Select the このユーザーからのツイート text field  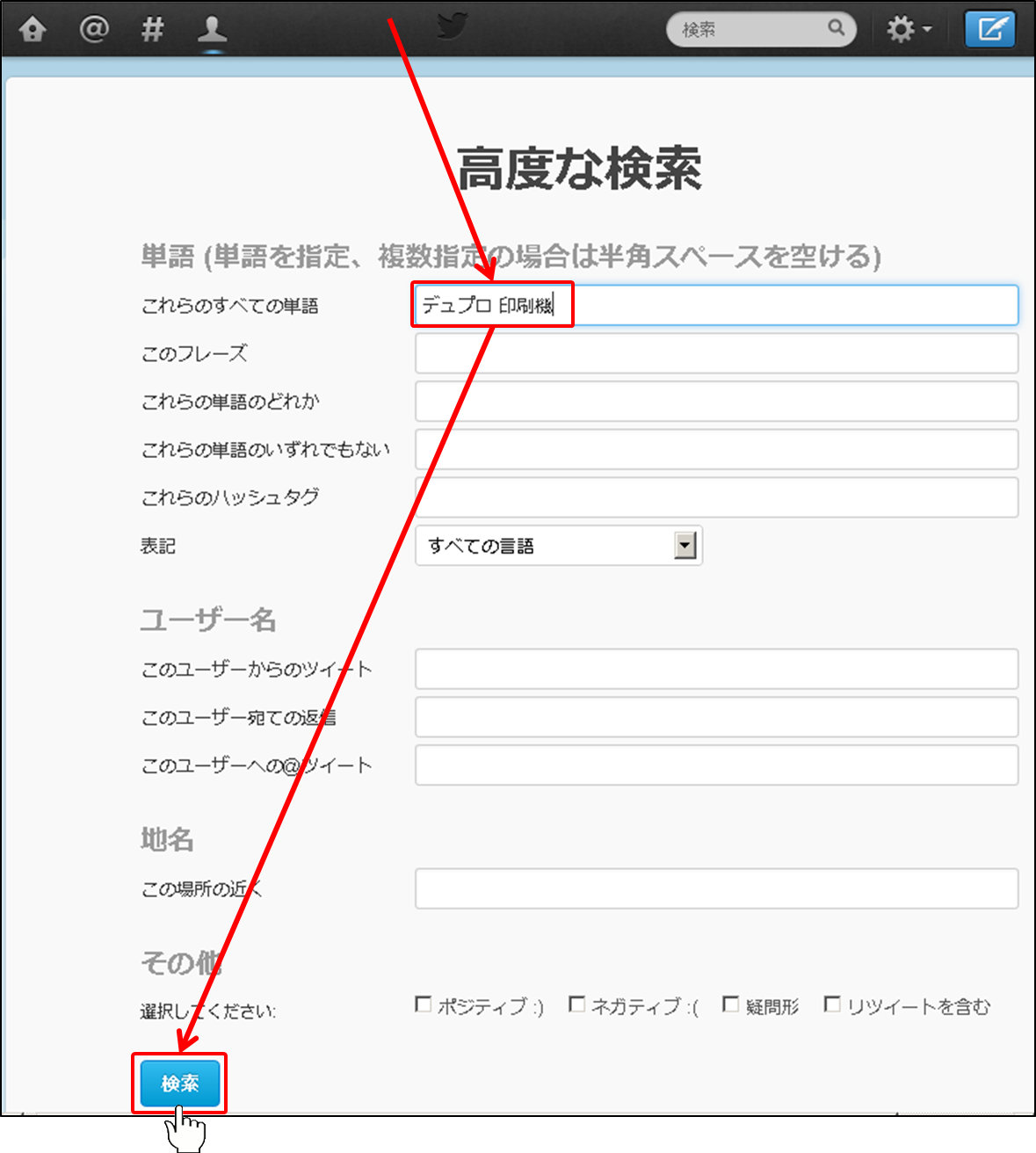tap(716, 669)
